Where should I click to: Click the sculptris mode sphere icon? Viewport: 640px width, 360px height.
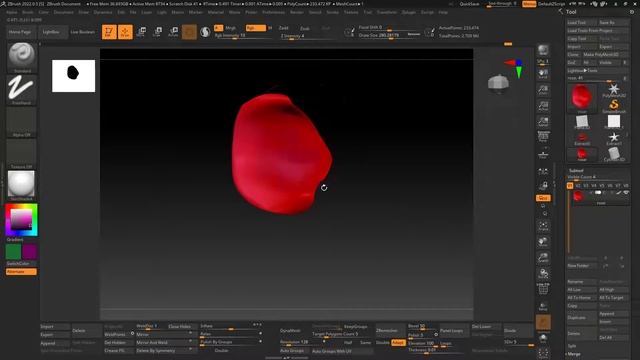[205, 32]
